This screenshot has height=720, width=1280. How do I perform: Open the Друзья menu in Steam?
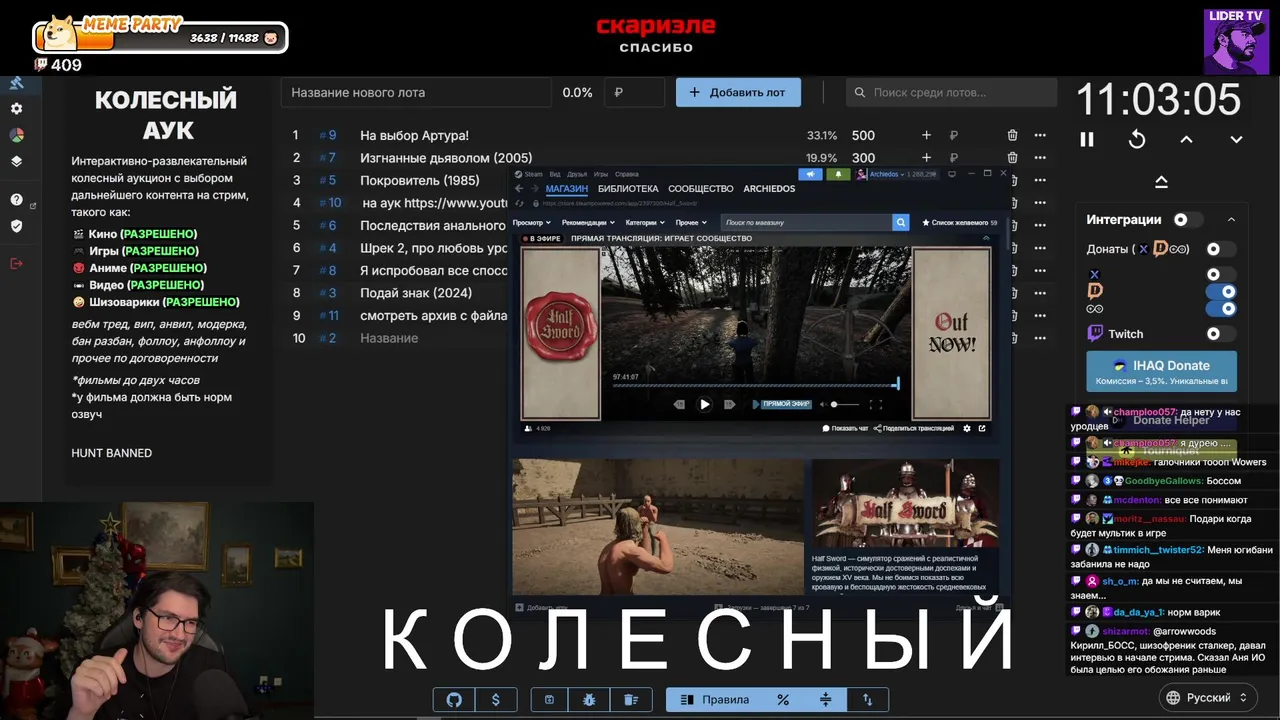tap(576, 174)
